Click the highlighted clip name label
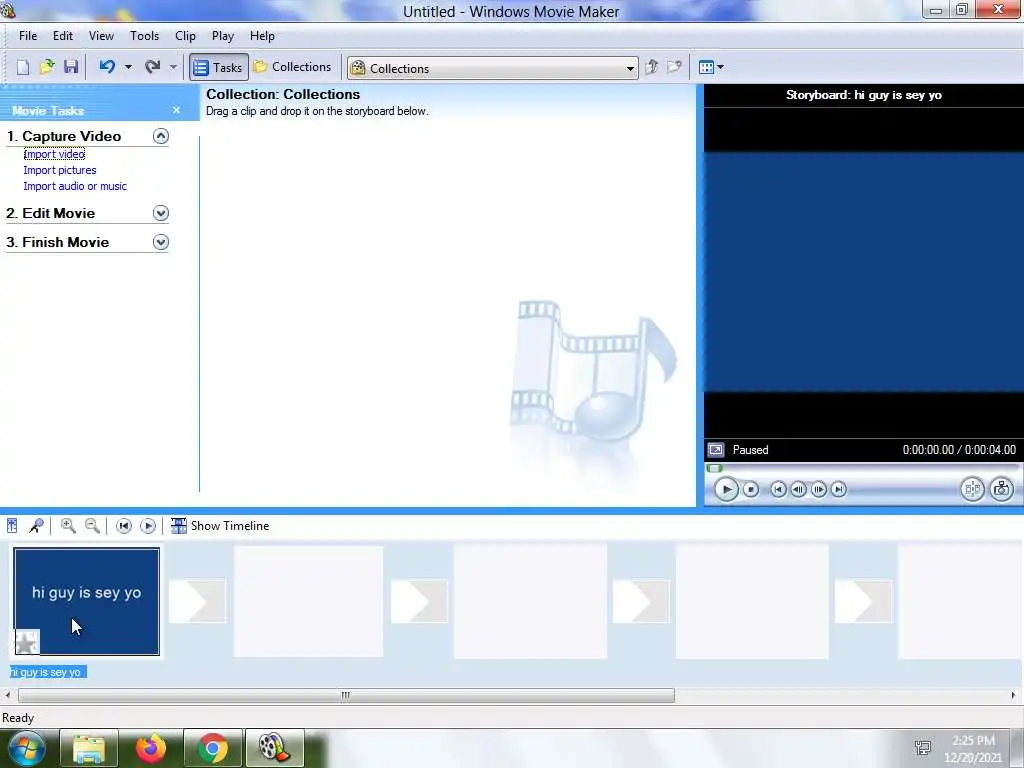Screen dimensions: 1024x768 (x=47, y=672)
